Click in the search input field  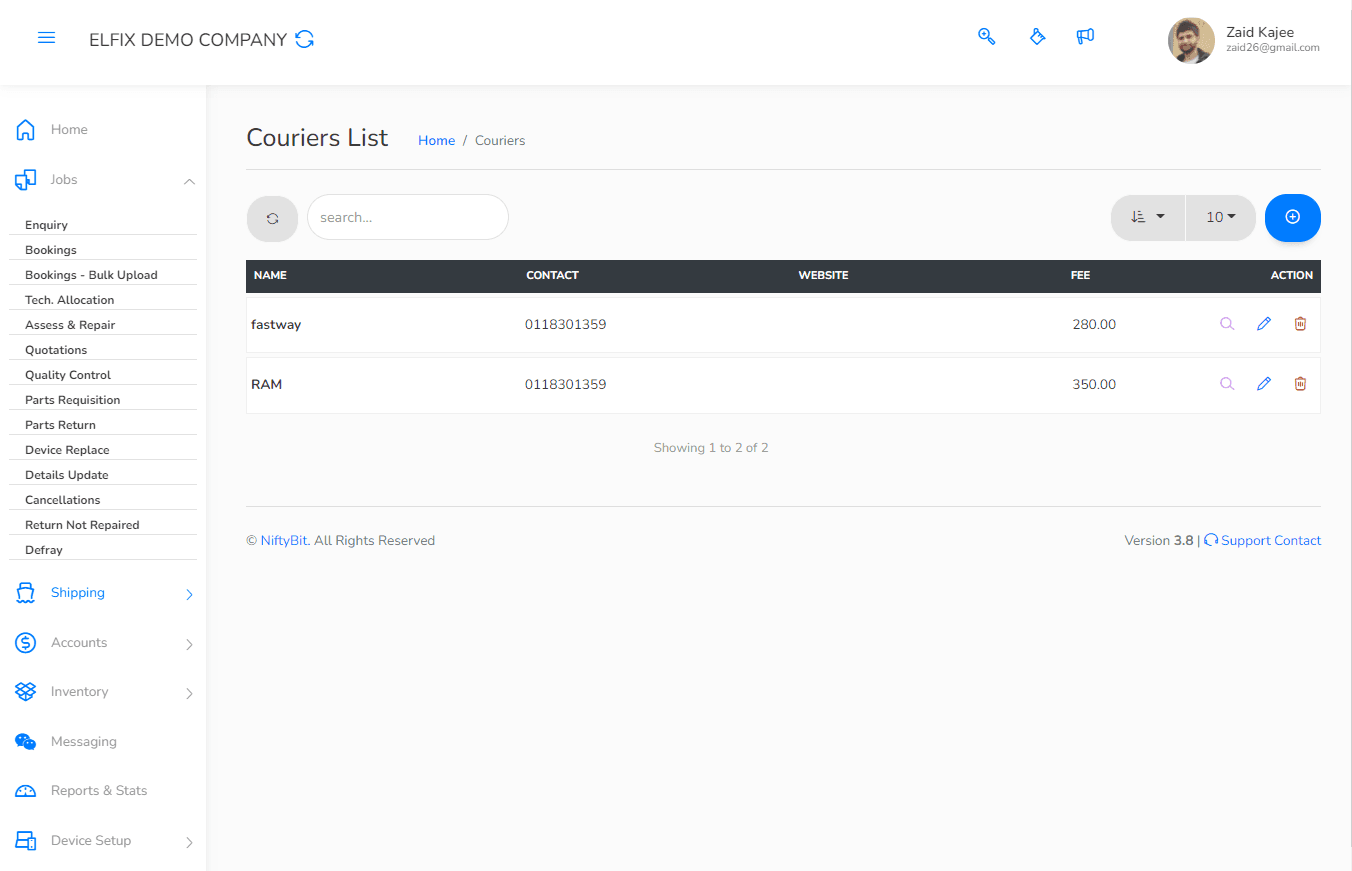pyautogui.click(x=408, y=217)
